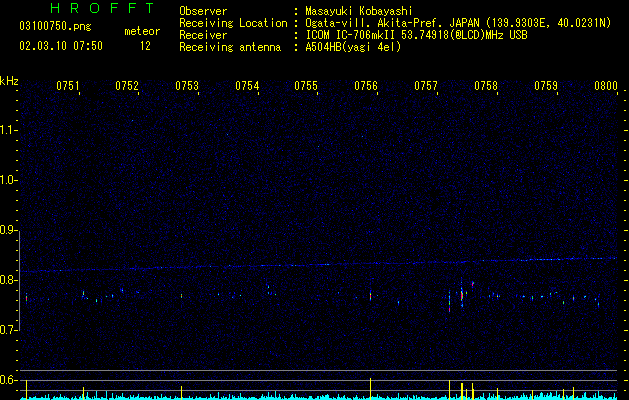Click the 1.0 frequency axis label
Viewport: 629px width, 400px height.
pyautogui.click(x=9, y=180)
